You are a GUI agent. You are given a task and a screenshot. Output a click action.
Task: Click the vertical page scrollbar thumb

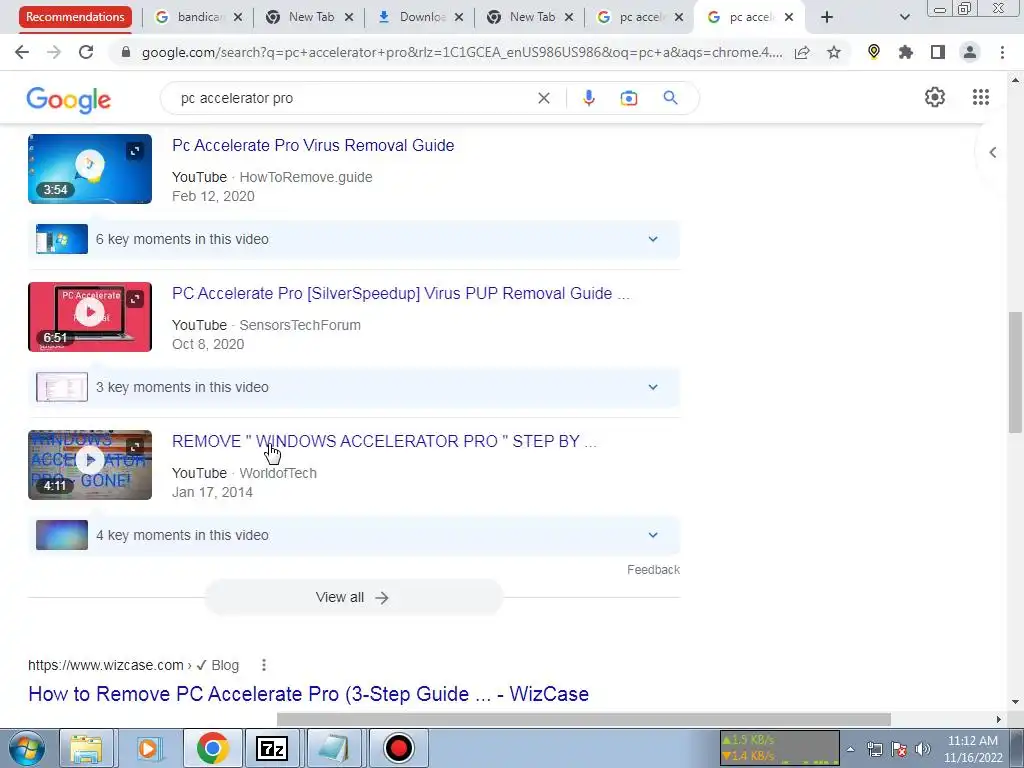[x=1015, y=372]
